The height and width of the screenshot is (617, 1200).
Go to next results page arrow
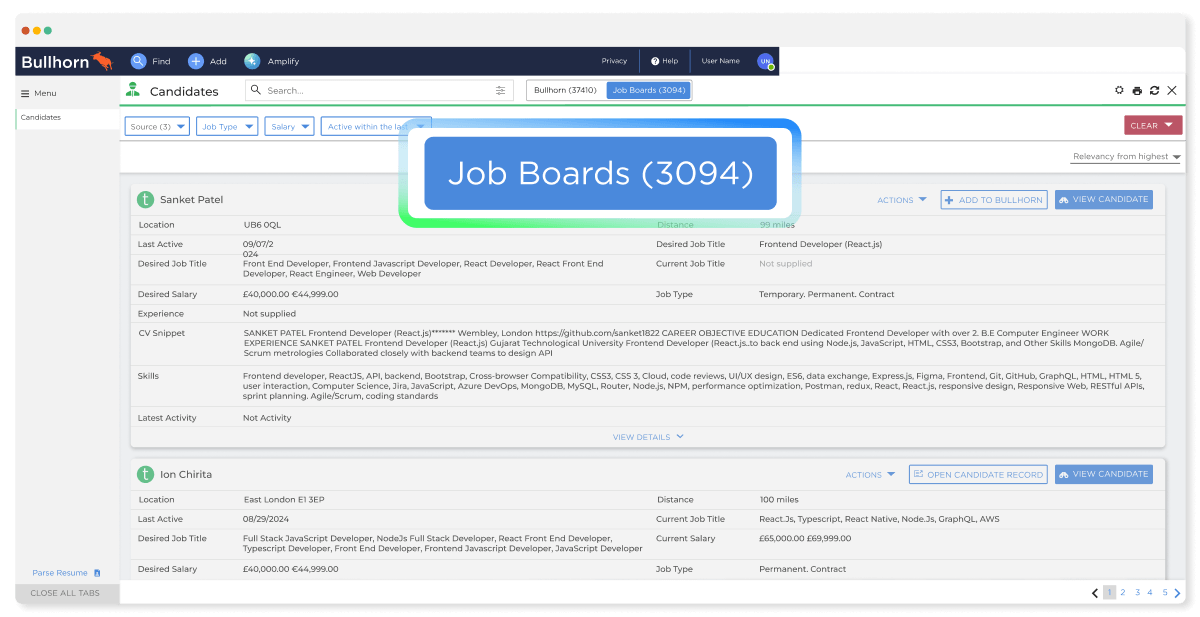pos(1177,593)
